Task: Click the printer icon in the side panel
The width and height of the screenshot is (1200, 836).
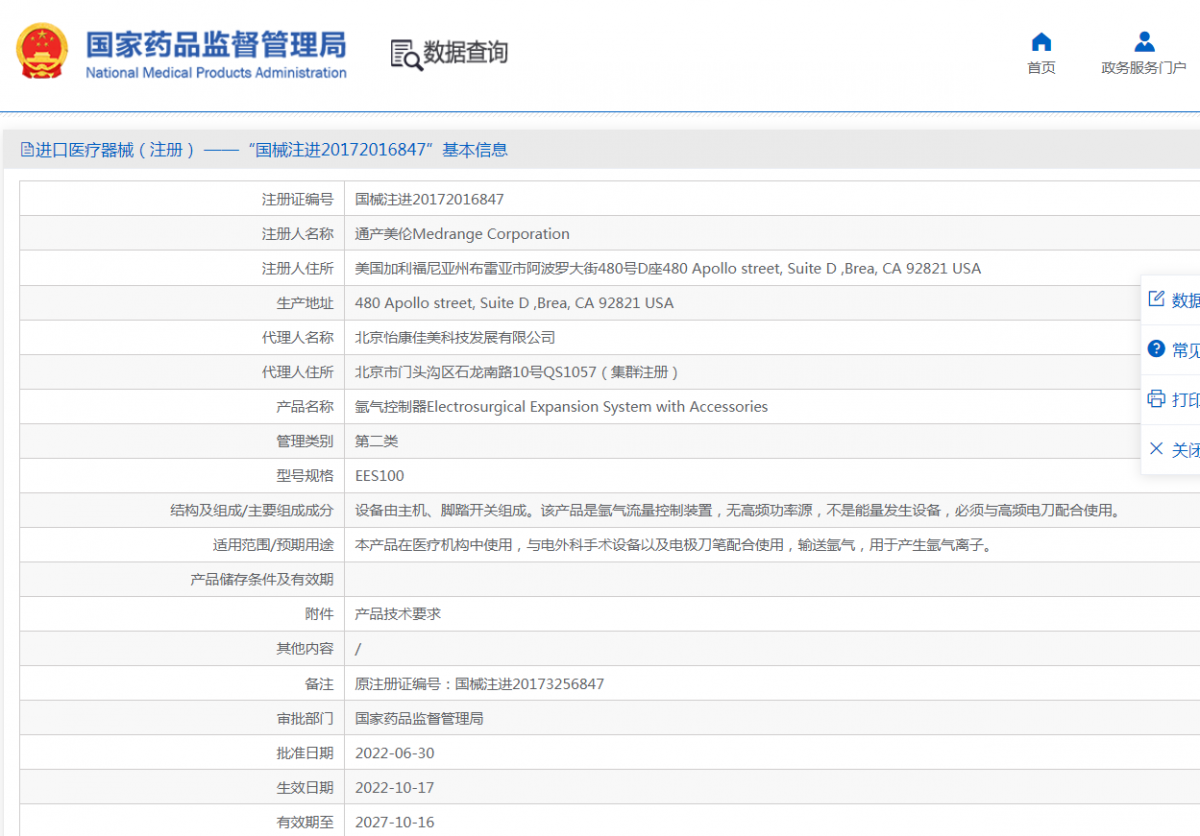Action: (x=1156, y=399)
